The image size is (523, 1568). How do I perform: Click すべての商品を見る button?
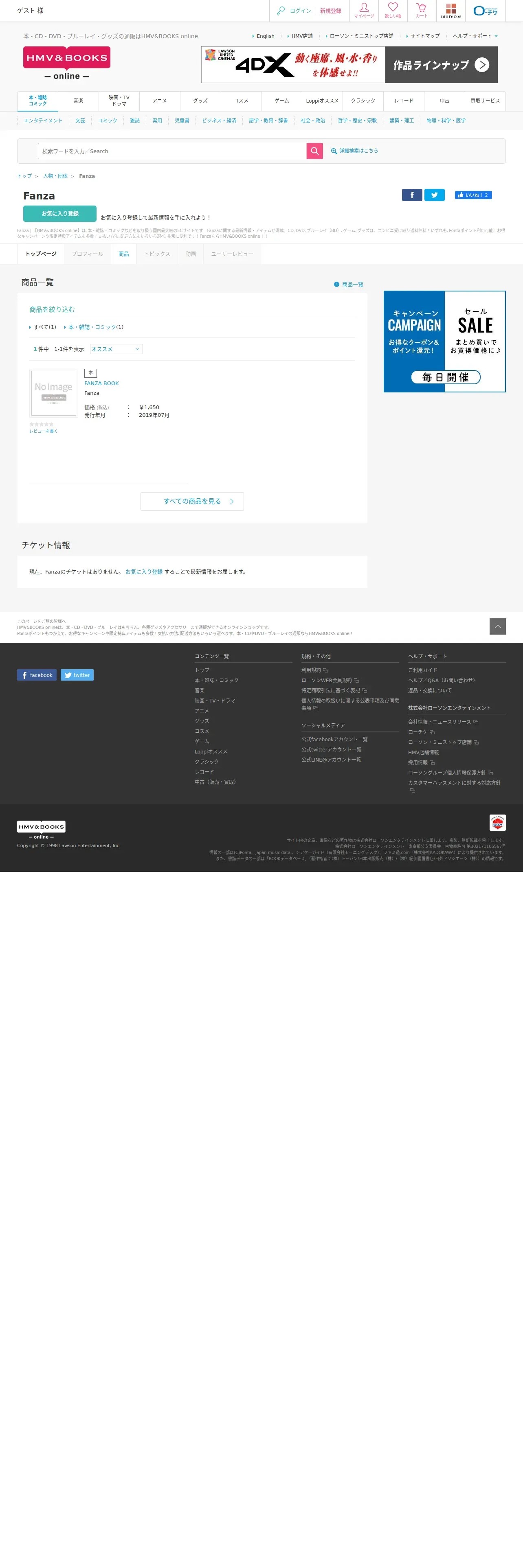[x=192, y=501]
